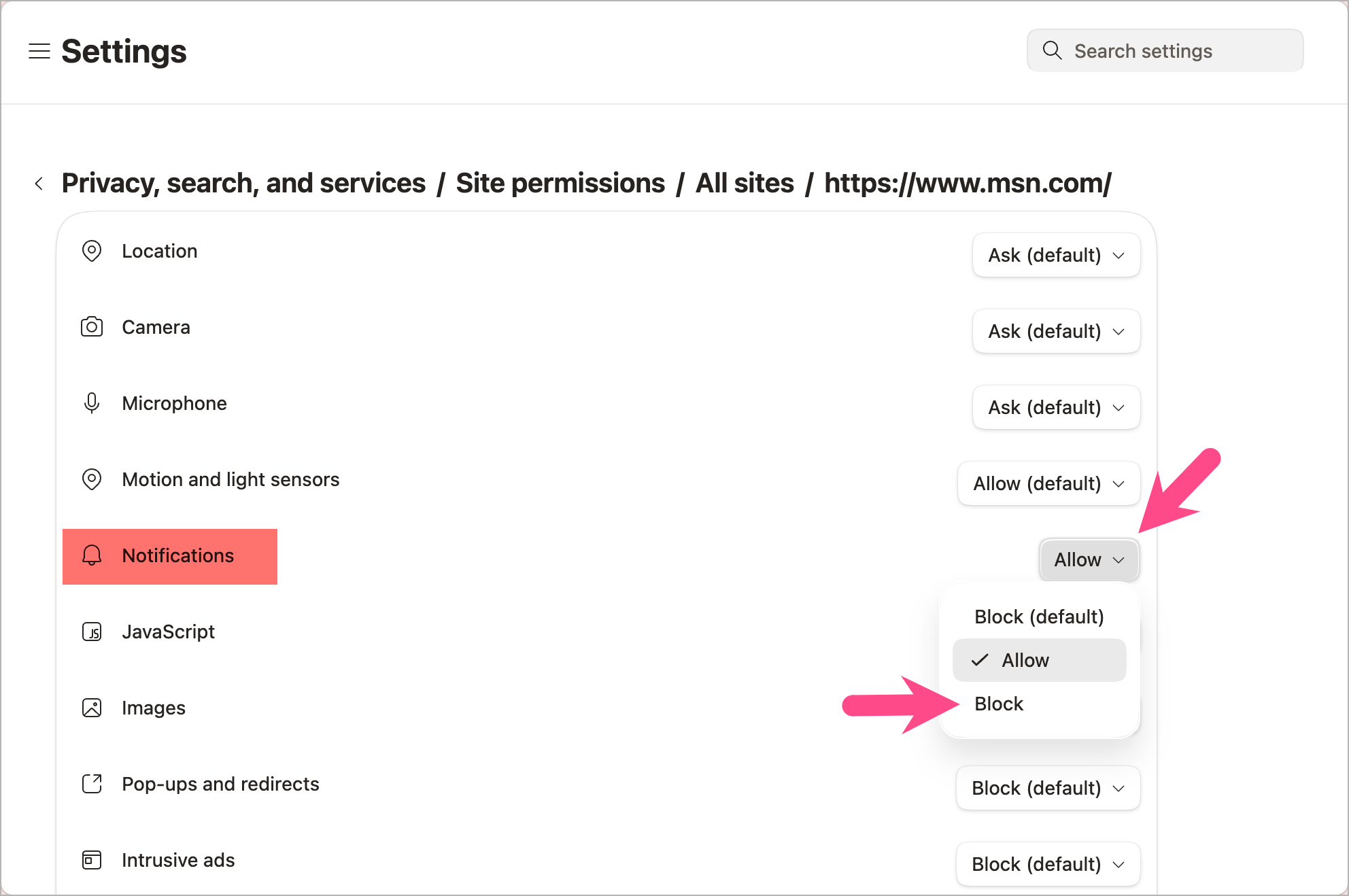
Task: Go to All sites breadcrumb
Action: 745,184
